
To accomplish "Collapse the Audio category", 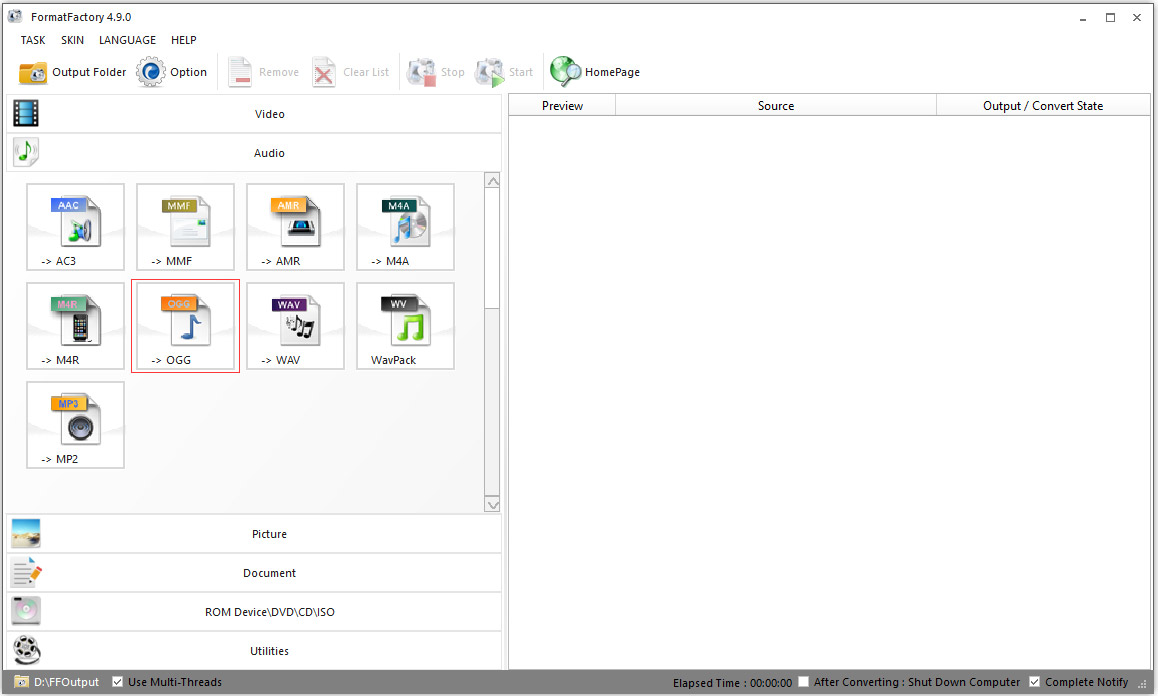I will (254, 153).
